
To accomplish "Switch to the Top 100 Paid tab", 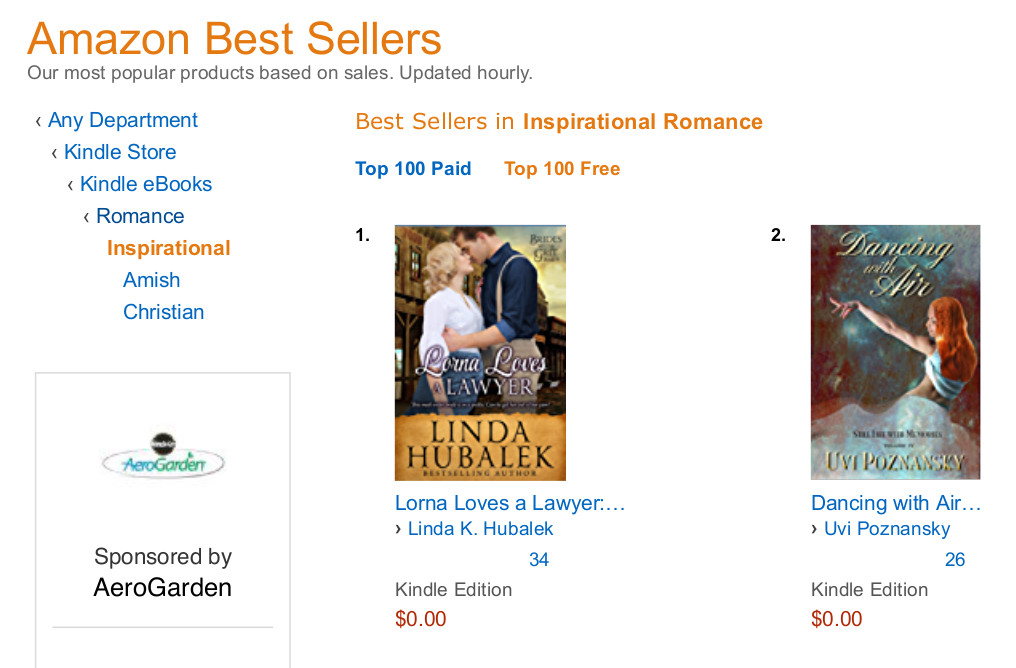I will pyautogui.click(x=413, y=169).
